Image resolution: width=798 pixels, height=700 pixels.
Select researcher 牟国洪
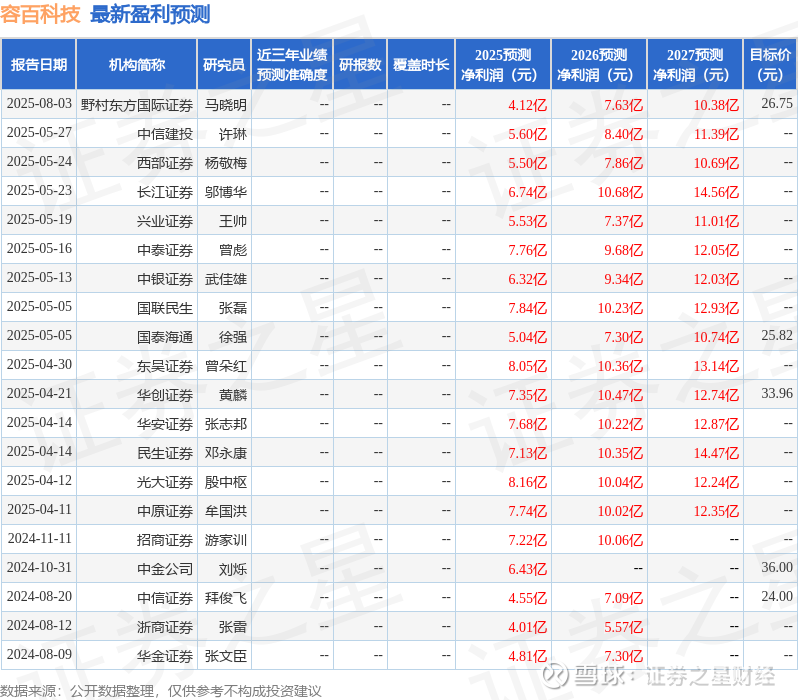click(x=226, y=511)
